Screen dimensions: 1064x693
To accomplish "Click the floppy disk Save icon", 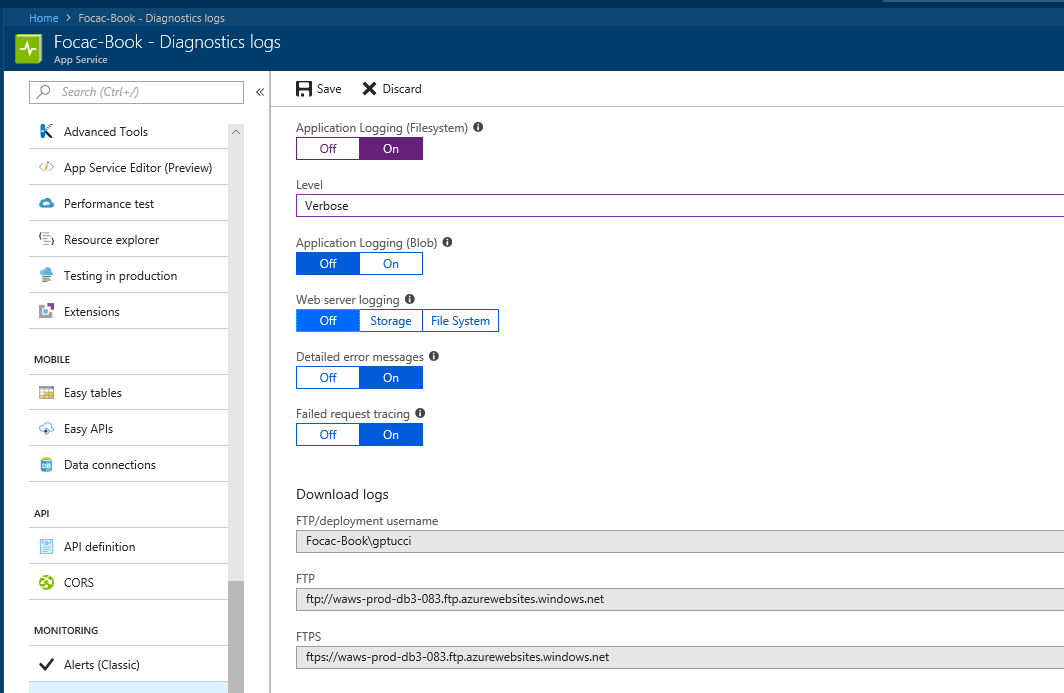I will [x=304, y=89].
